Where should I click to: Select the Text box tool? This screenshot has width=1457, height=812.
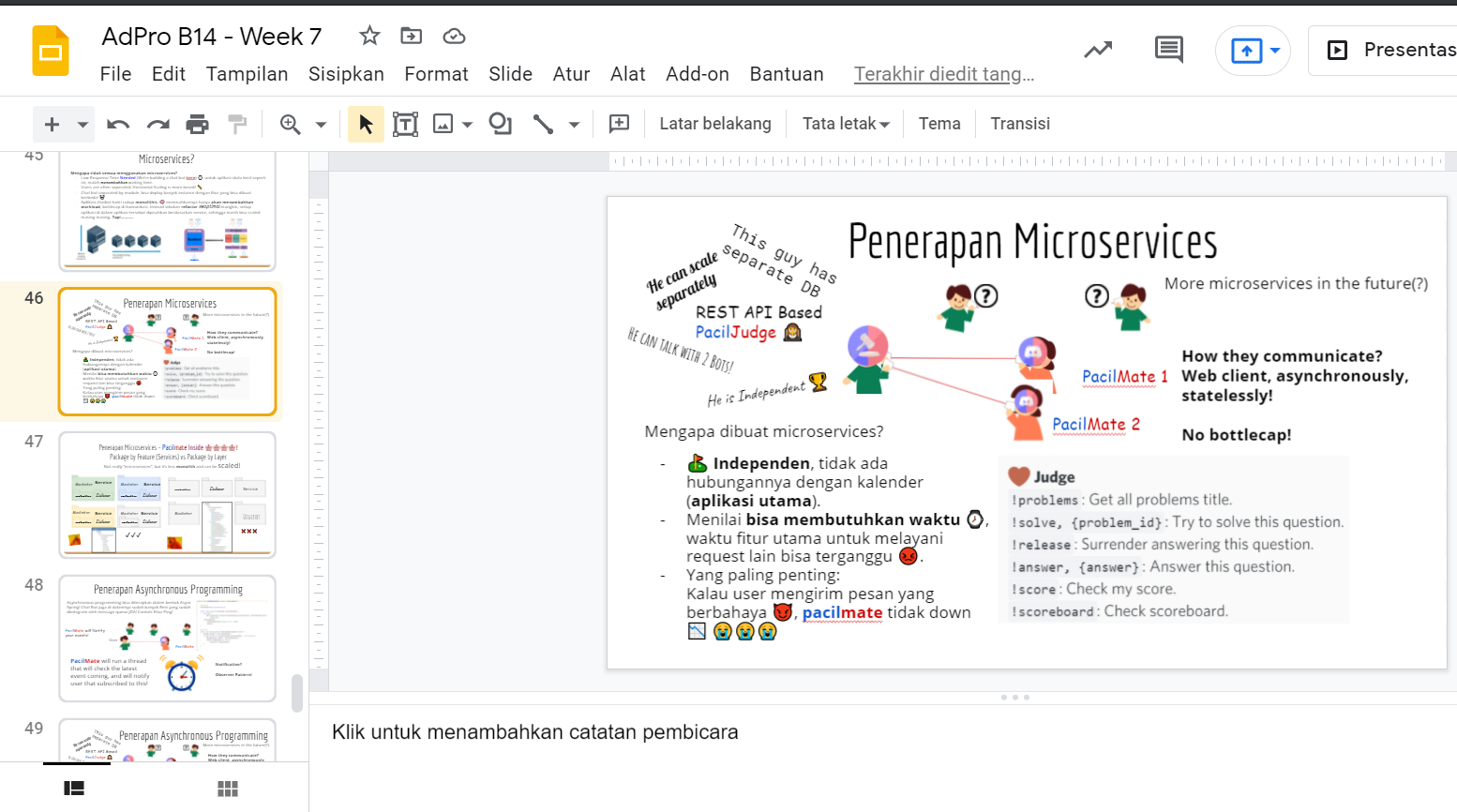click(405, 124)
